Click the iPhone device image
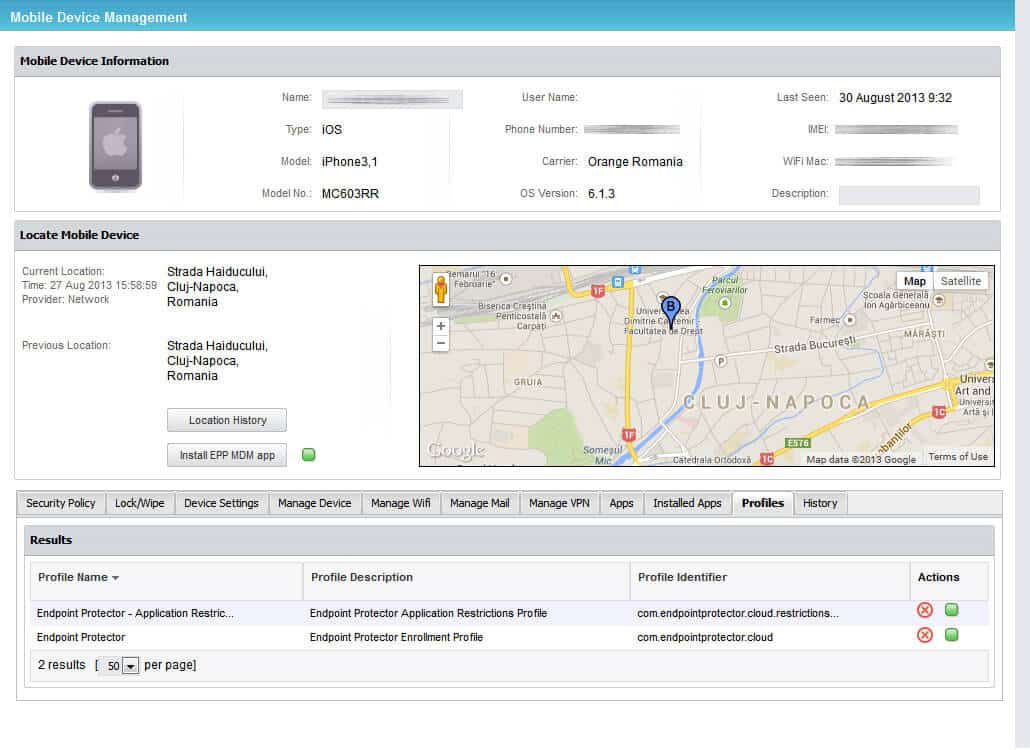Image resolution: width=1030 pixels, height=750 pixels. pyautogui.click(x=115, y=146)
